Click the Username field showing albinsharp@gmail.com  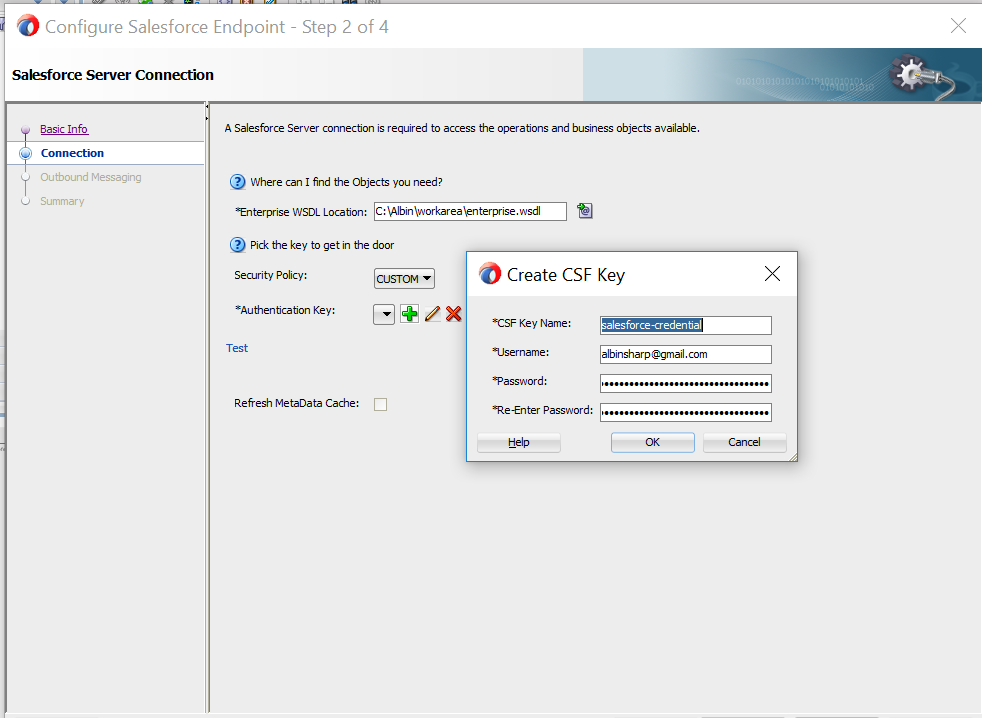pos(685,354)
